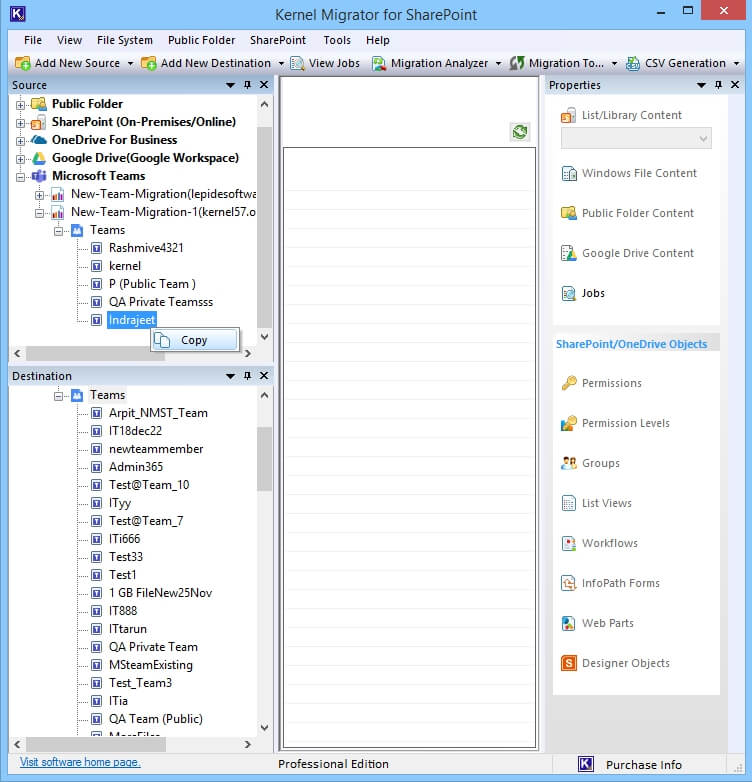Open the View menu
752x782 pixels.
[x=69, y=40]
